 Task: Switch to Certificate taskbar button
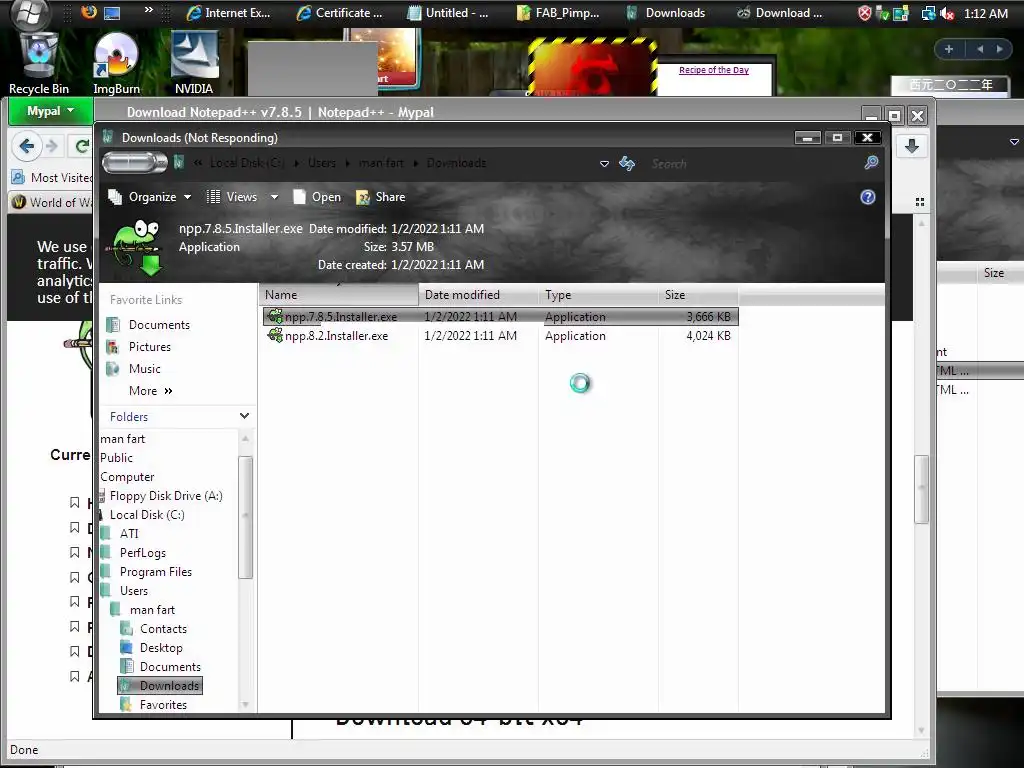coord(340,13)
